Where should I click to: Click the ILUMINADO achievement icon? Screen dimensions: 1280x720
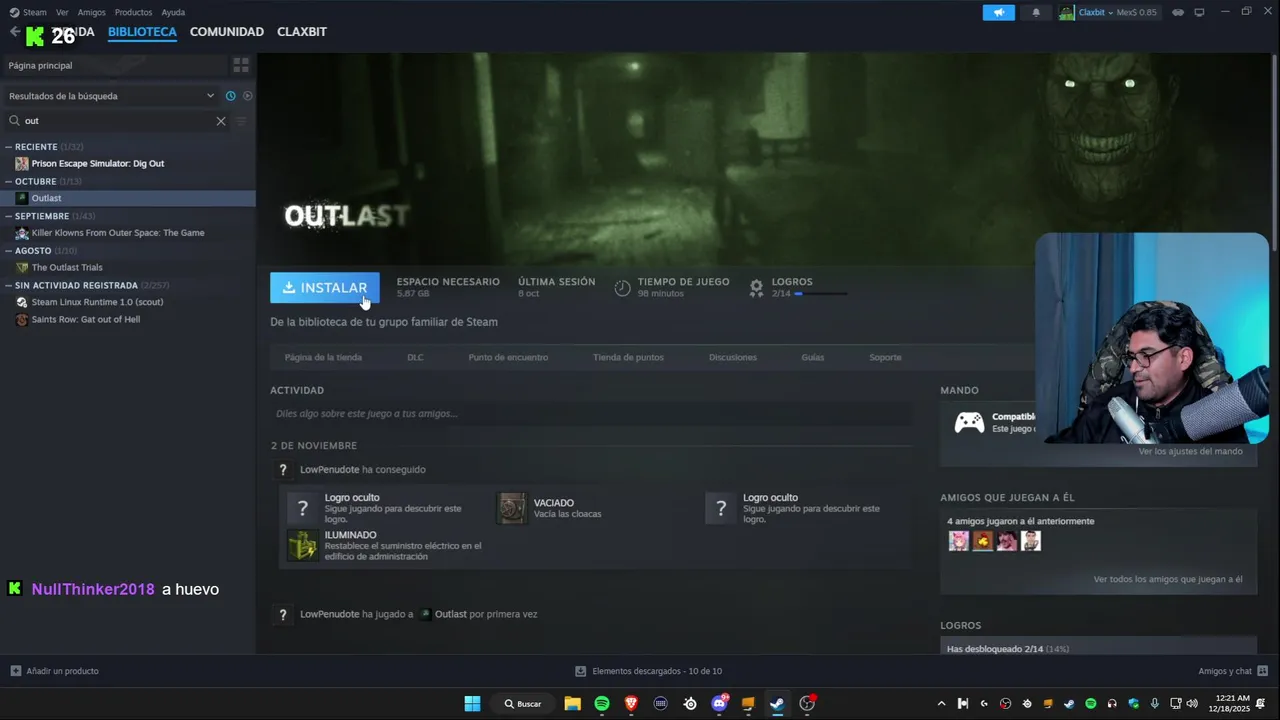(302, 546)
